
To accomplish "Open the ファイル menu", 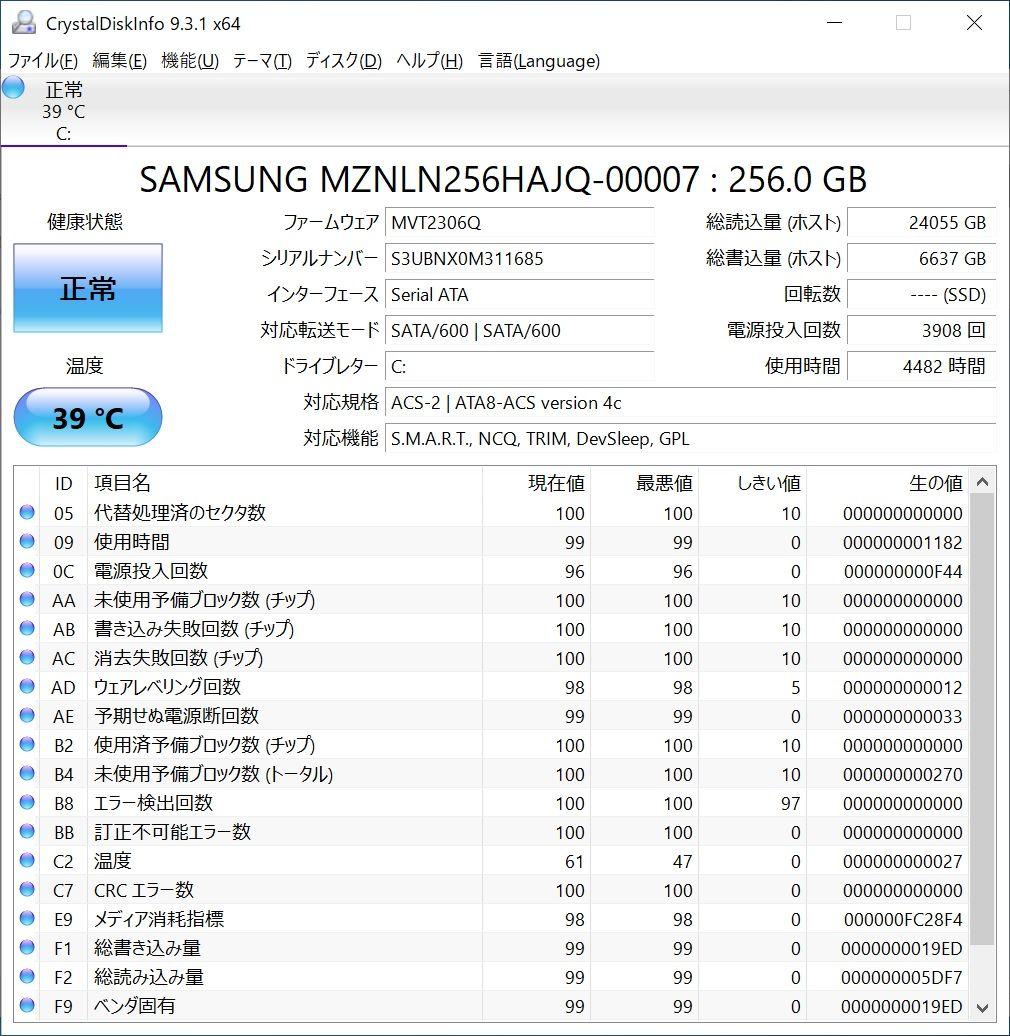I will pyautogui.click(x=42, y=61).
